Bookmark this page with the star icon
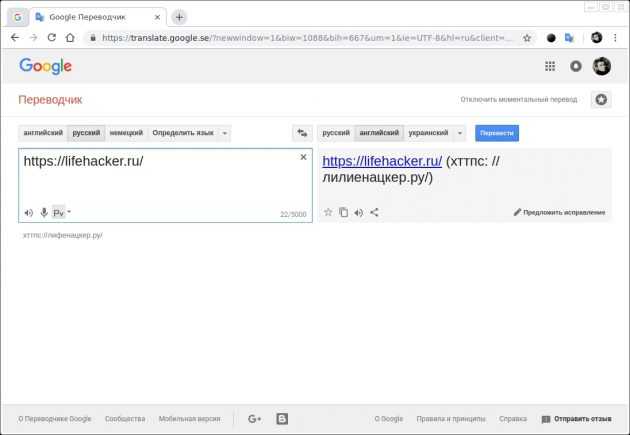 527,38
